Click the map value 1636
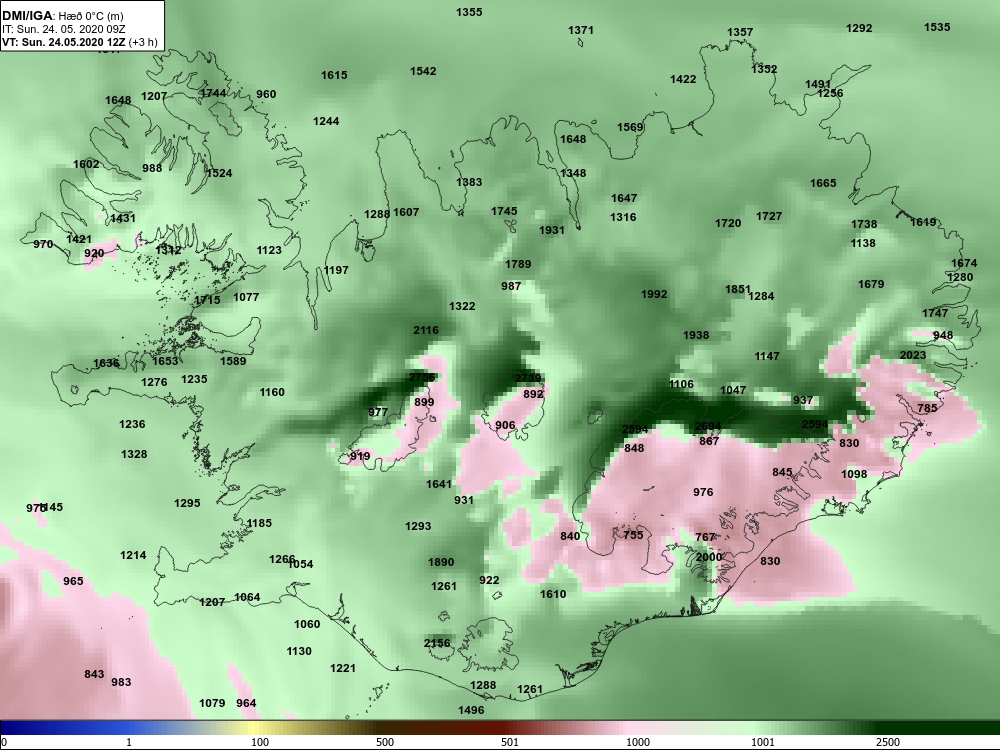The height and width of the screenshot is (750, 1000). tap(107, 363)
